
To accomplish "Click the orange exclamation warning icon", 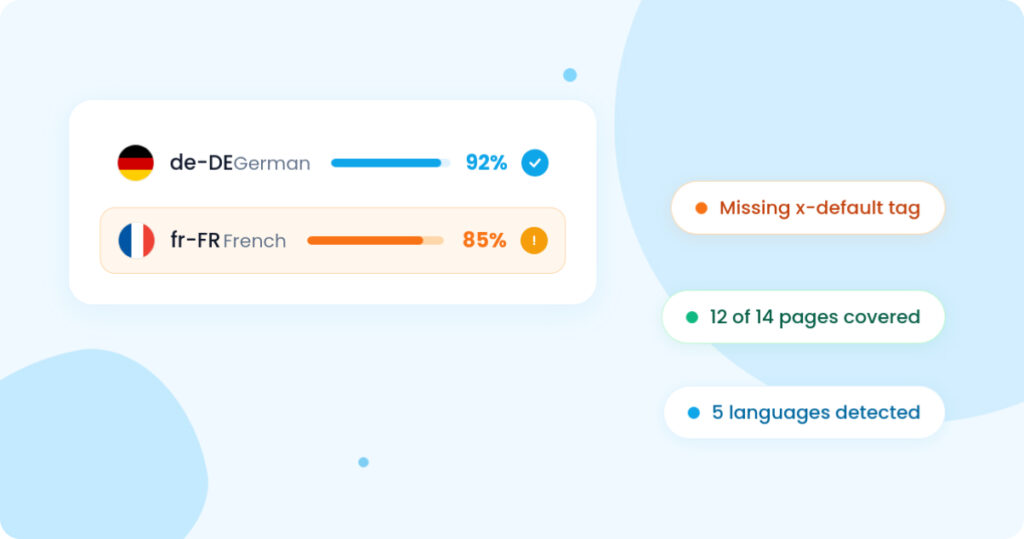I will [x=534, y=240].
